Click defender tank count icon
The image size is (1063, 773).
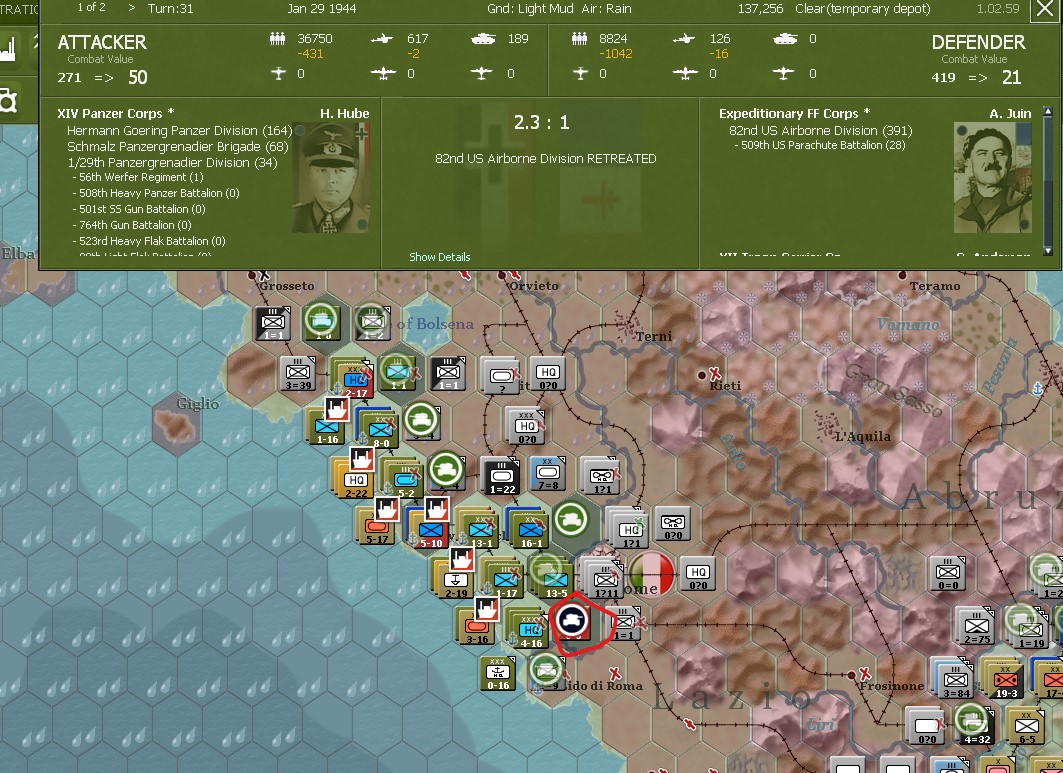point(785,39)
